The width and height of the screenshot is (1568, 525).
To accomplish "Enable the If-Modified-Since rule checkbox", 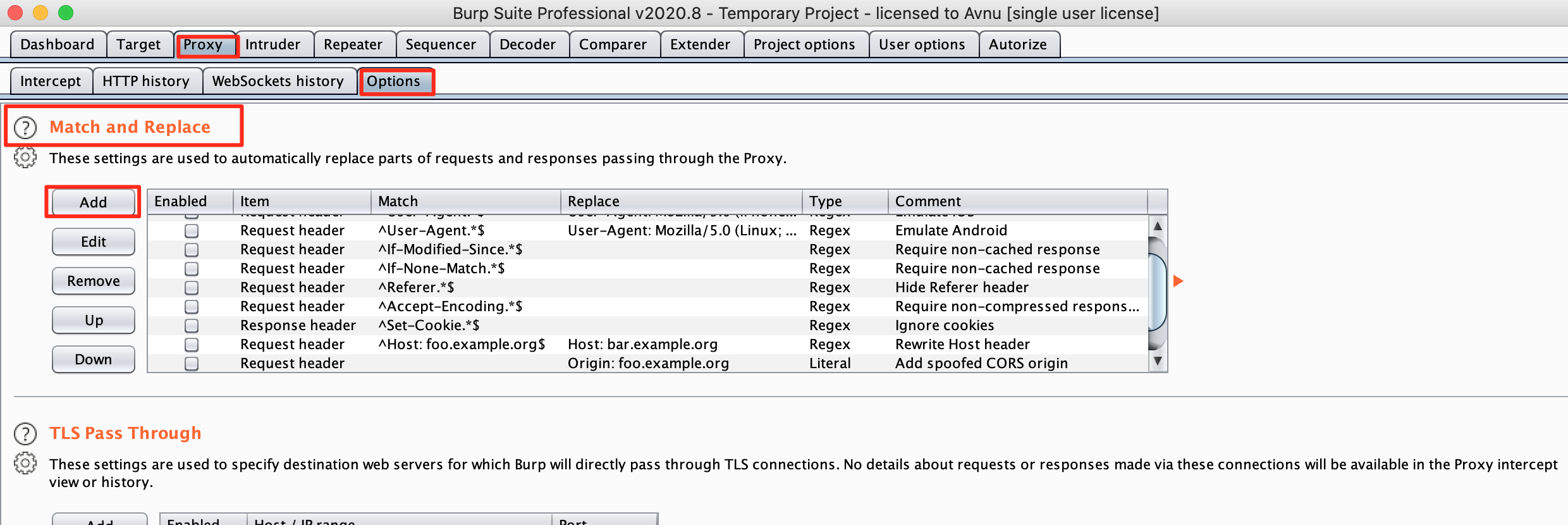I will coord(192,250).
